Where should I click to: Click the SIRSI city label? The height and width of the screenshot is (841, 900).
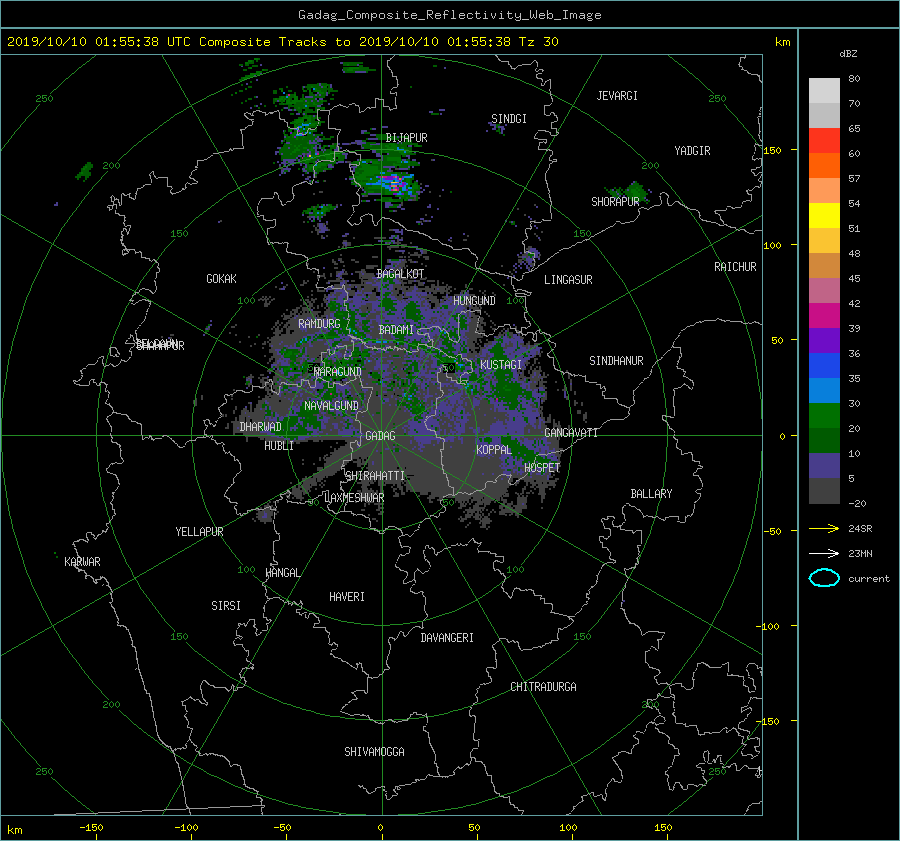tap(226, 606)
